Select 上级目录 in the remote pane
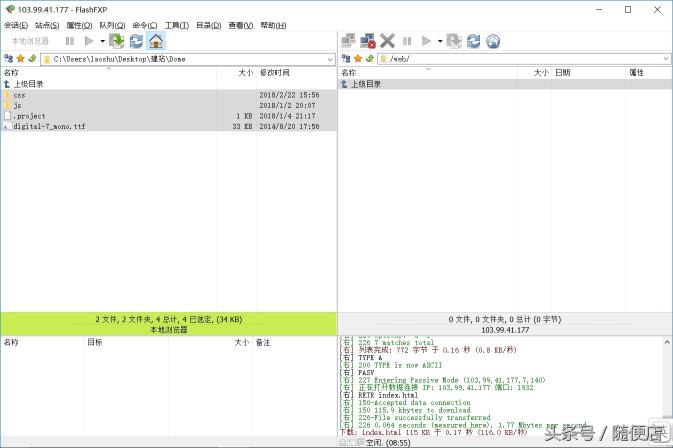The width and height of the screenshot is (673, 448). coord(505,84)
